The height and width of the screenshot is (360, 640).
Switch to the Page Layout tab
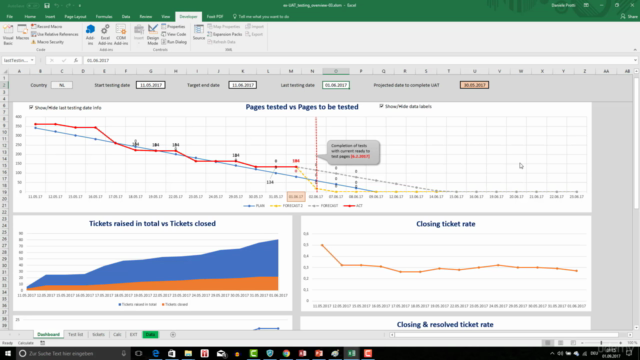click(x=75, y=17)
